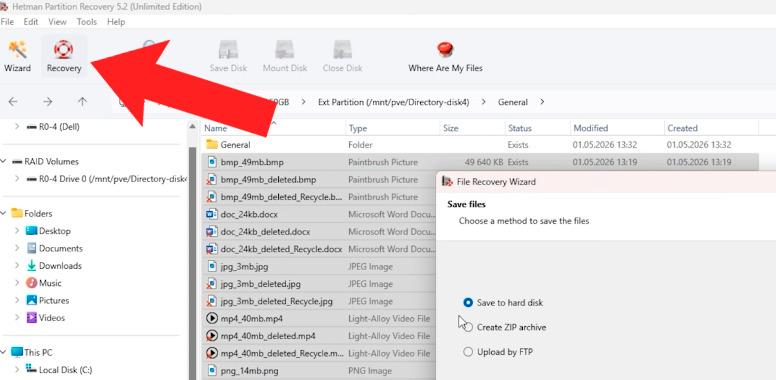Select bmp_49mb_deleted.bmp file icon
Viewport: 776px width, 380px height.
[212, 179]
